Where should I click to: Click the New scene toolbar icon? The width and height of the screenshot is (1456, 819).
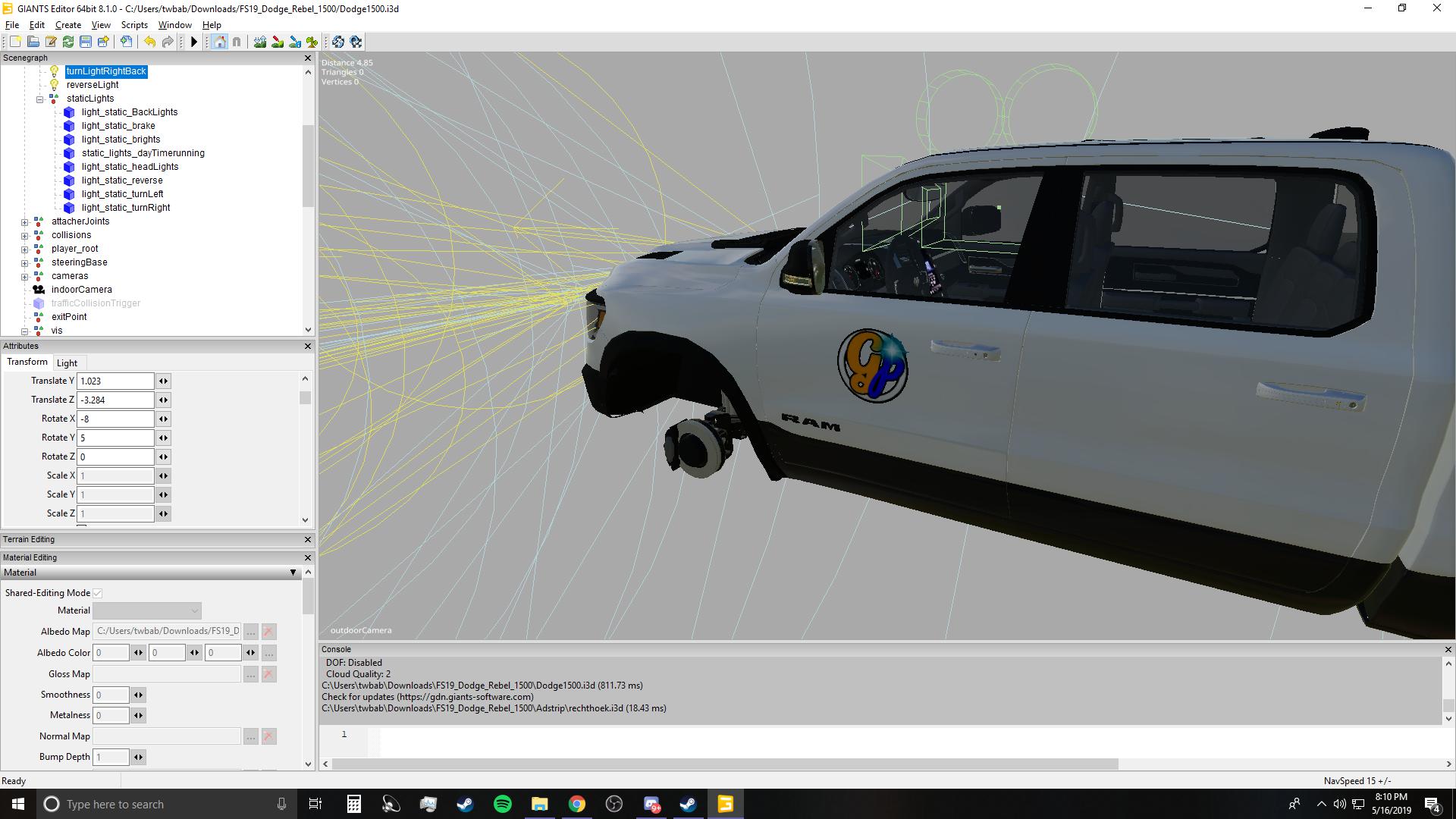pos(15,42)
